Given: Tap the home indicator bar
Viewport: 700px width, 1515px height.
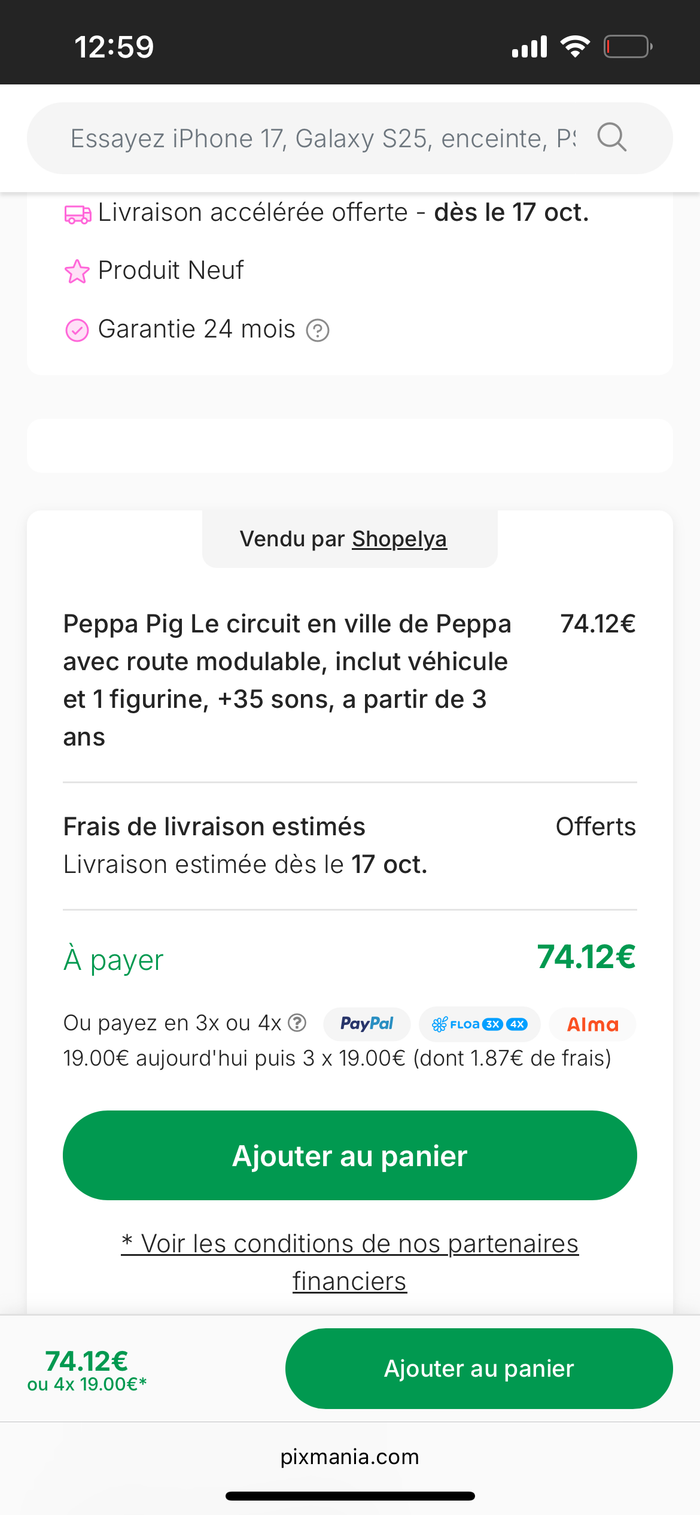Looking at the screenshot, I should point(350,1496).
